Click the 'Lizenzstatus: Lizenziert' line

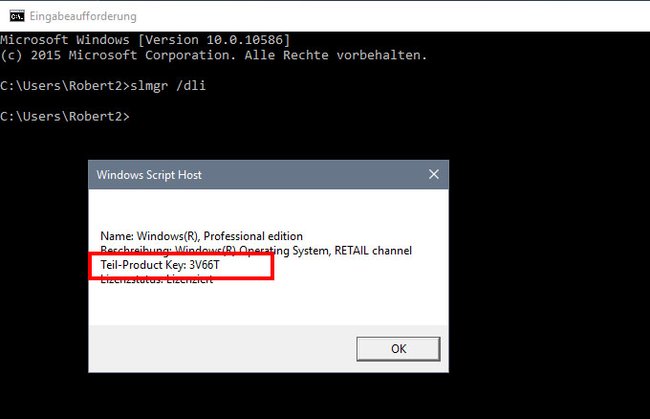(157, 279)
